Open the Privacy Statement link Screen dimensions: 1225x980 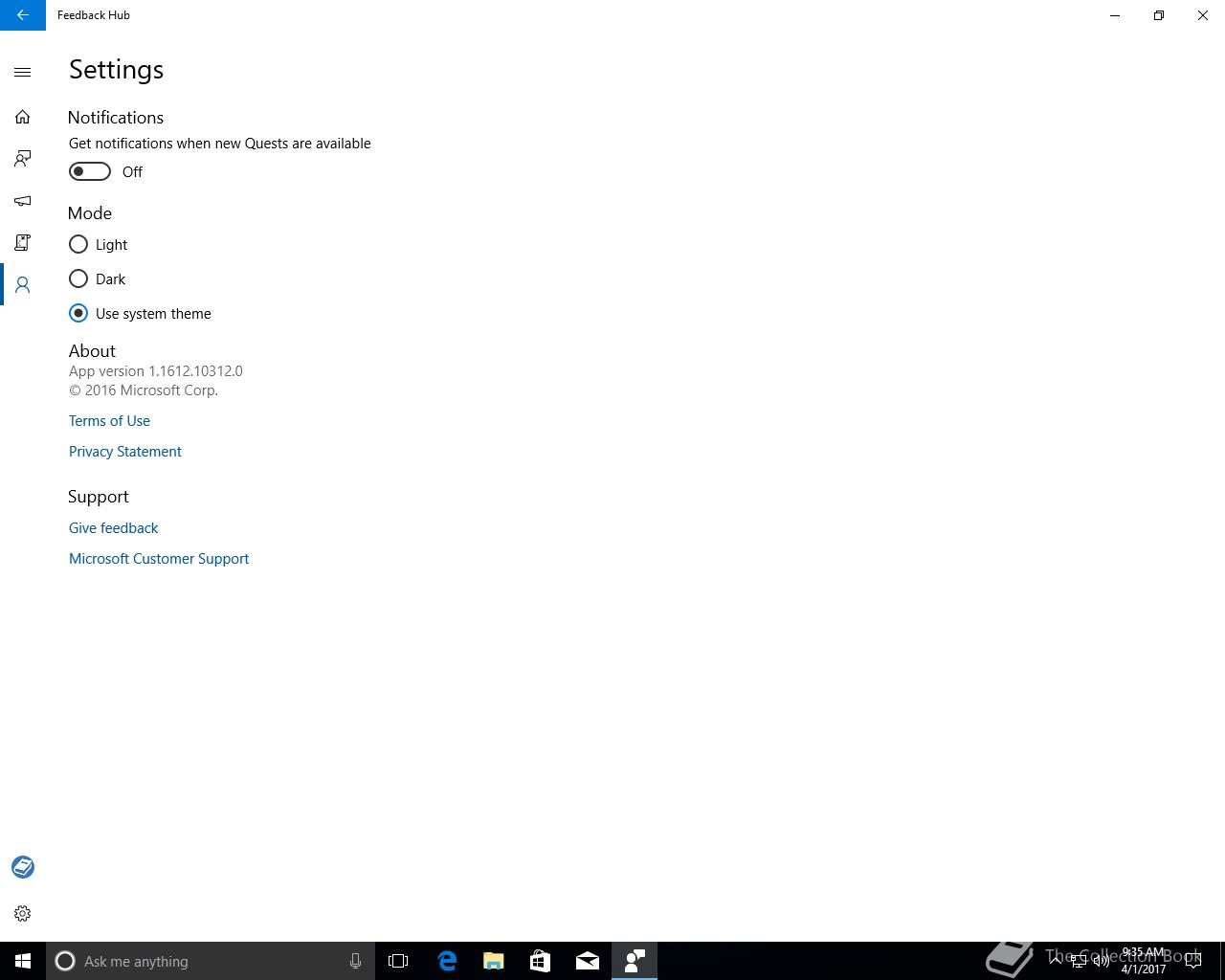click(125, 452)
